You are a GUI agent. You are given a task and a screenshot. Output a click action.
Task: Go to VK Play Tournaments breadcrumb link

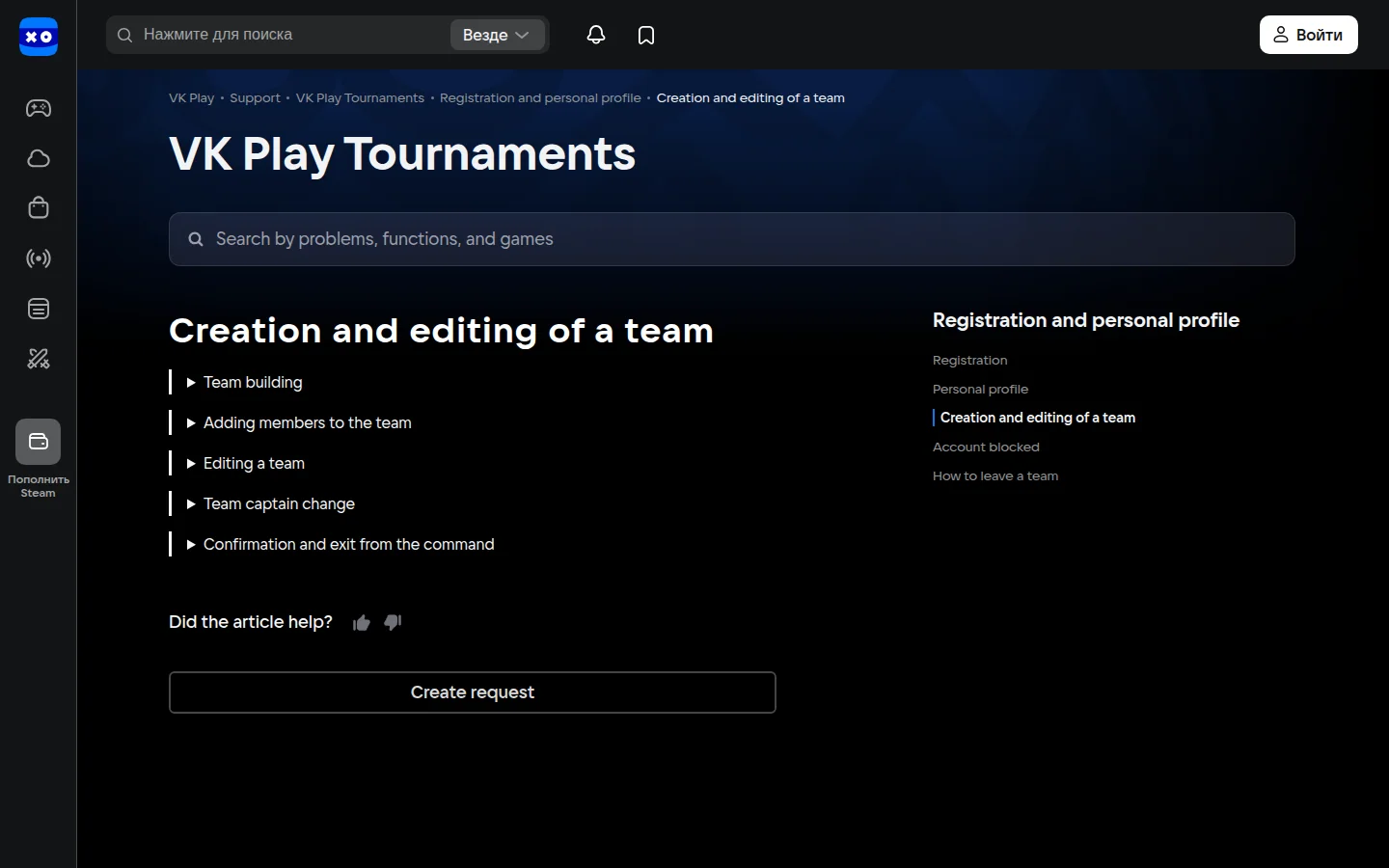[360, 98]
